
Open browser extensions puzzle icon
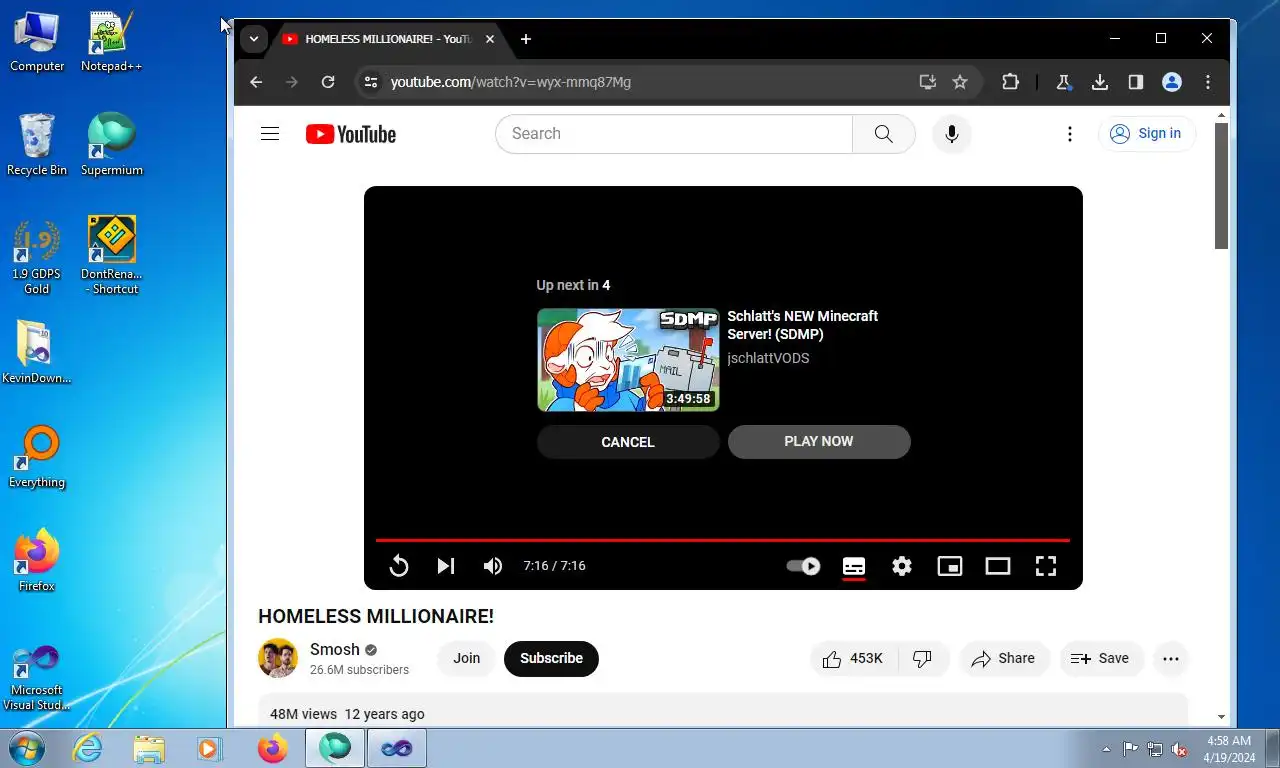pos(1010,82)
